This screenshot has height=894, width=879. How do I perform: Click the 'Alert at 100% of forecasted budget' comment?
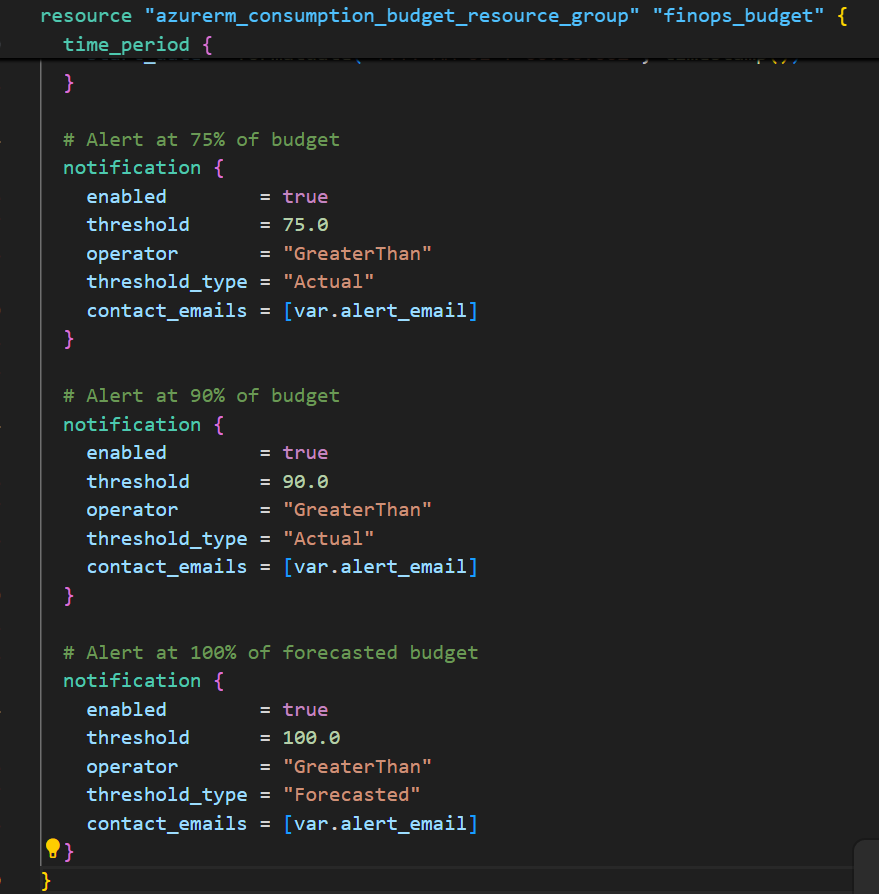pos(270,653)
